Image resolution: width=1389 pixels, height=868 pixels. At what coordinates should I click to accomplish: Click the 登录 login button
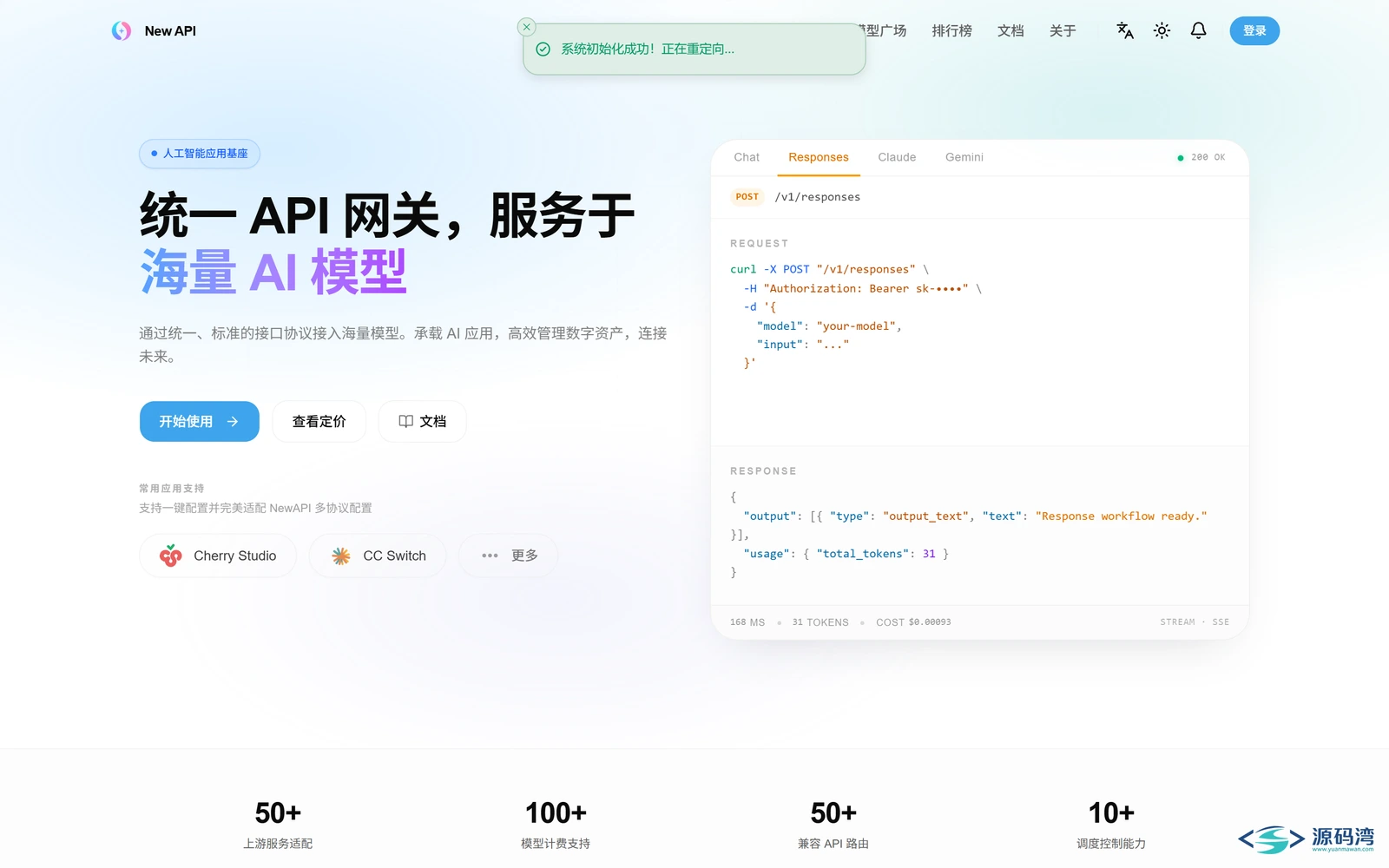click(1254, 30)
